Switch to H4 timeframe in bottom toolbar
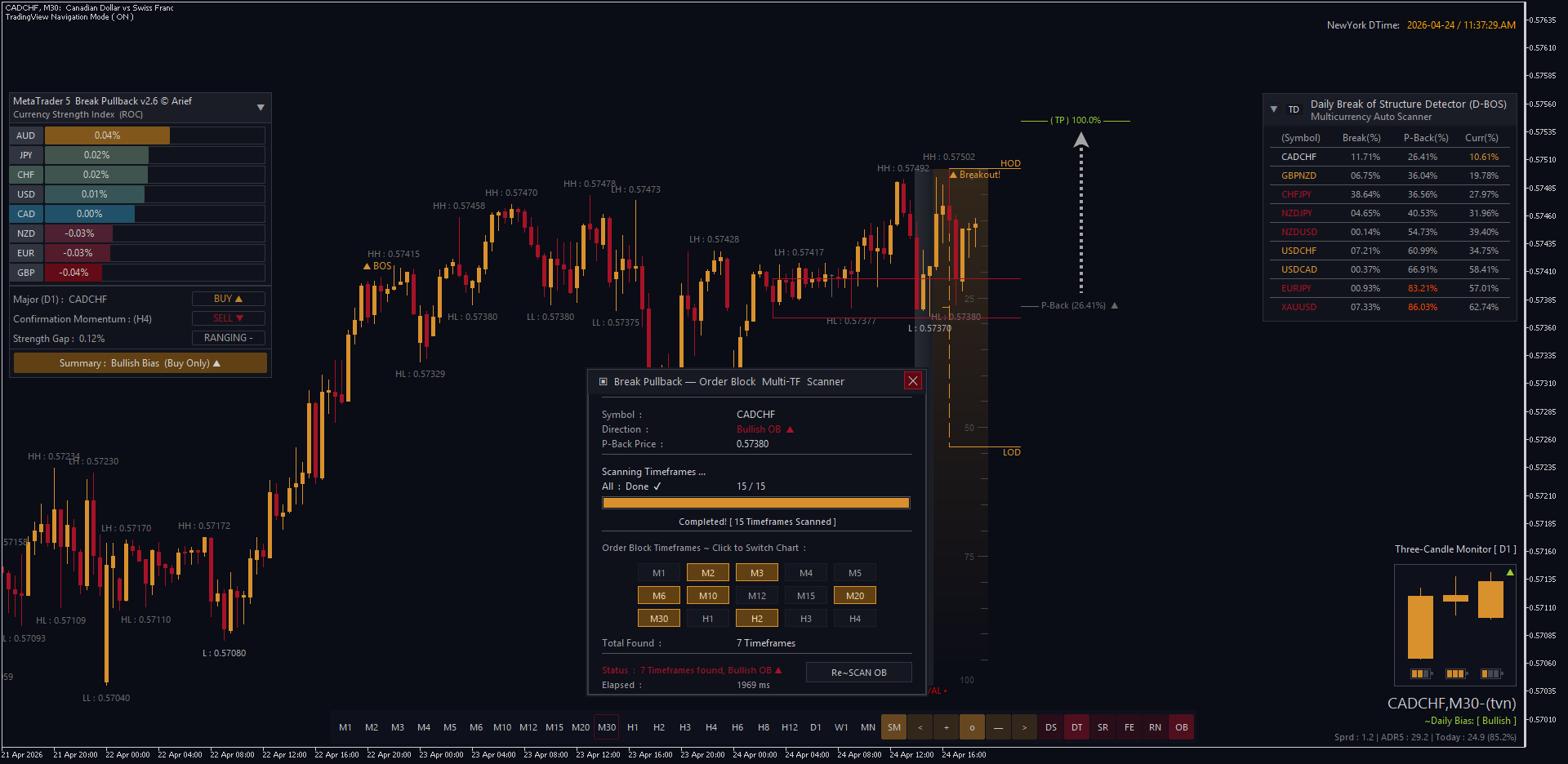The height and width of the screenshot is (764, 1568). pyautogui.click(x=711, y=727)
